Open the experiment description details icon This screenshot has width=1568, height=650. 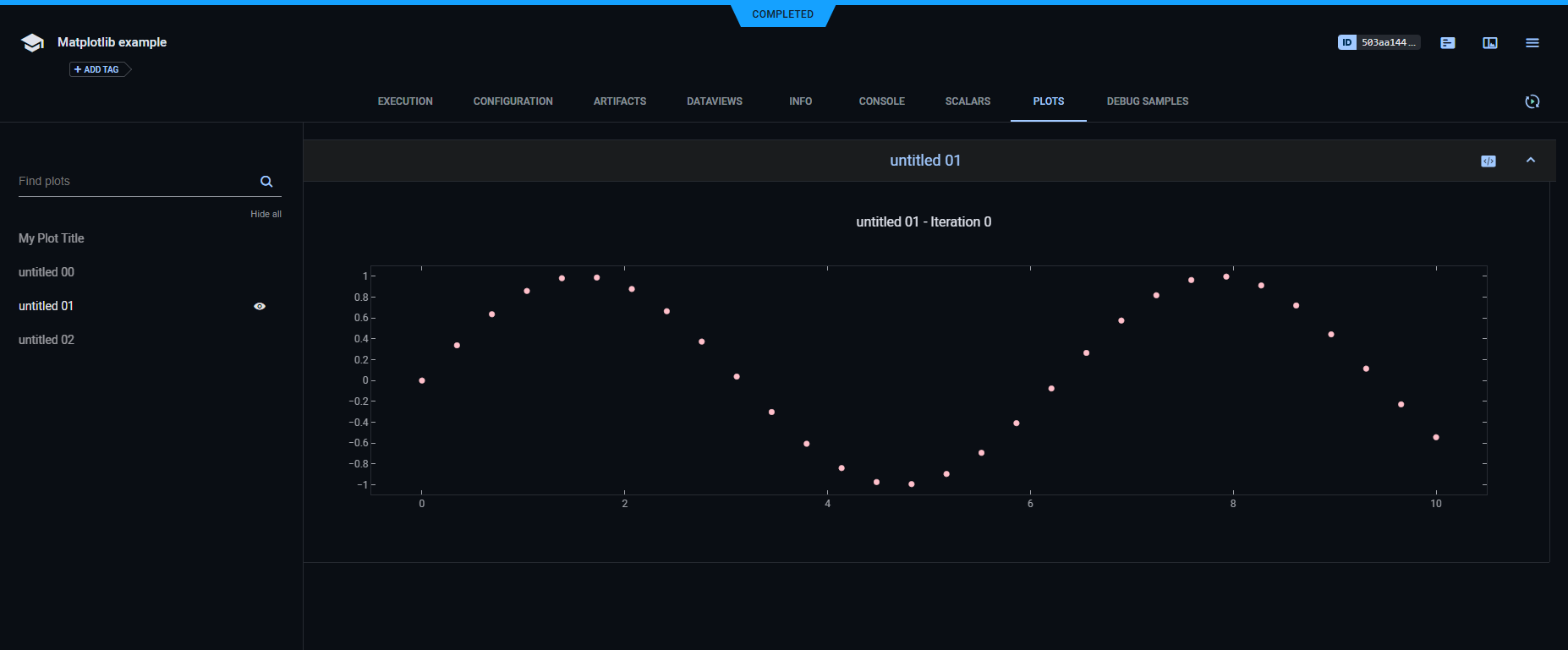pyautogui.click(x=1447, y=43)
